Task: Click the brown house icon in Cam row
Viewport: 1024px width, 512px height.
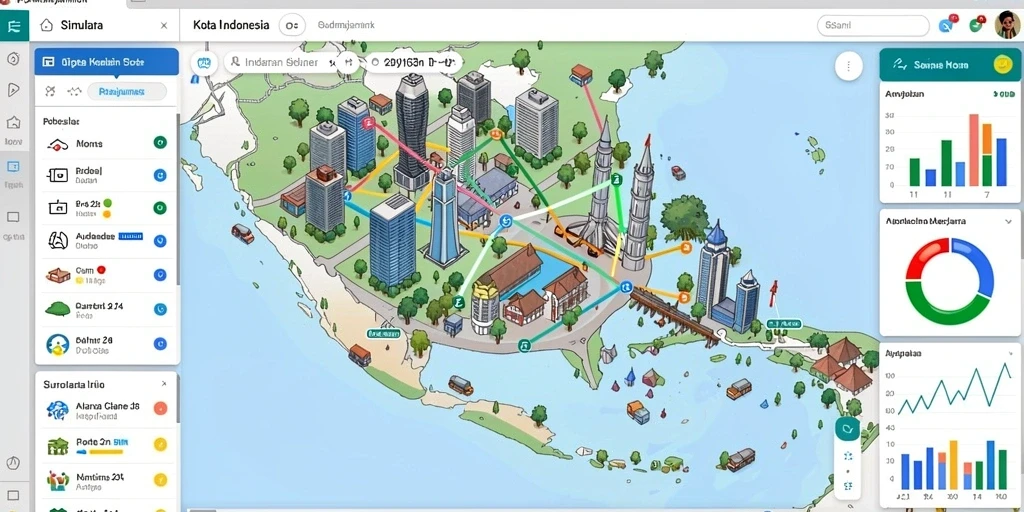Action: point(57,275)
